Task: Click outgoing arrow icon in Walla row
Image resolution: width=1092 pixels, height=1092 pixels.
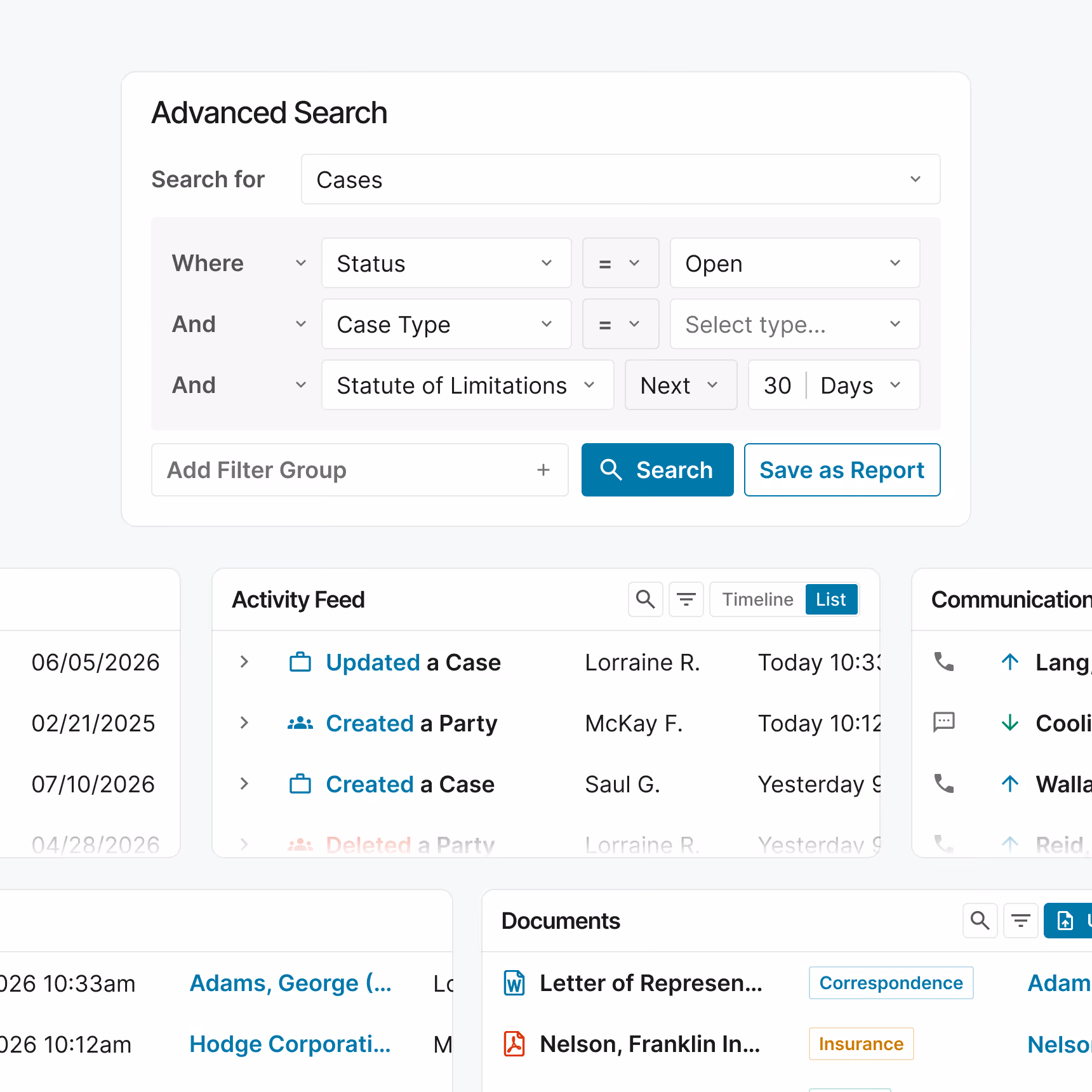Action: pos(1010,784)
